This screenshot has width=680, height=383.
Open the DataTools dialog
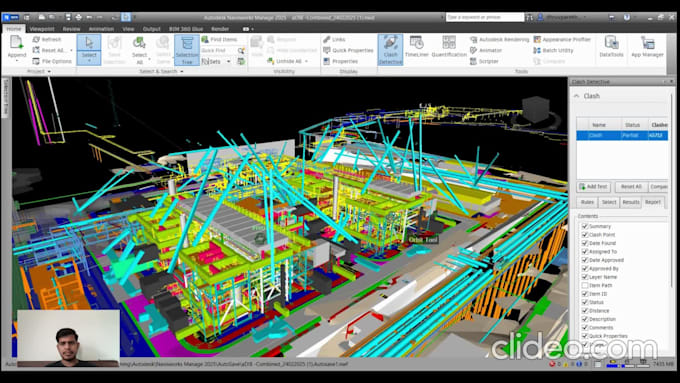tap(611, 47)
